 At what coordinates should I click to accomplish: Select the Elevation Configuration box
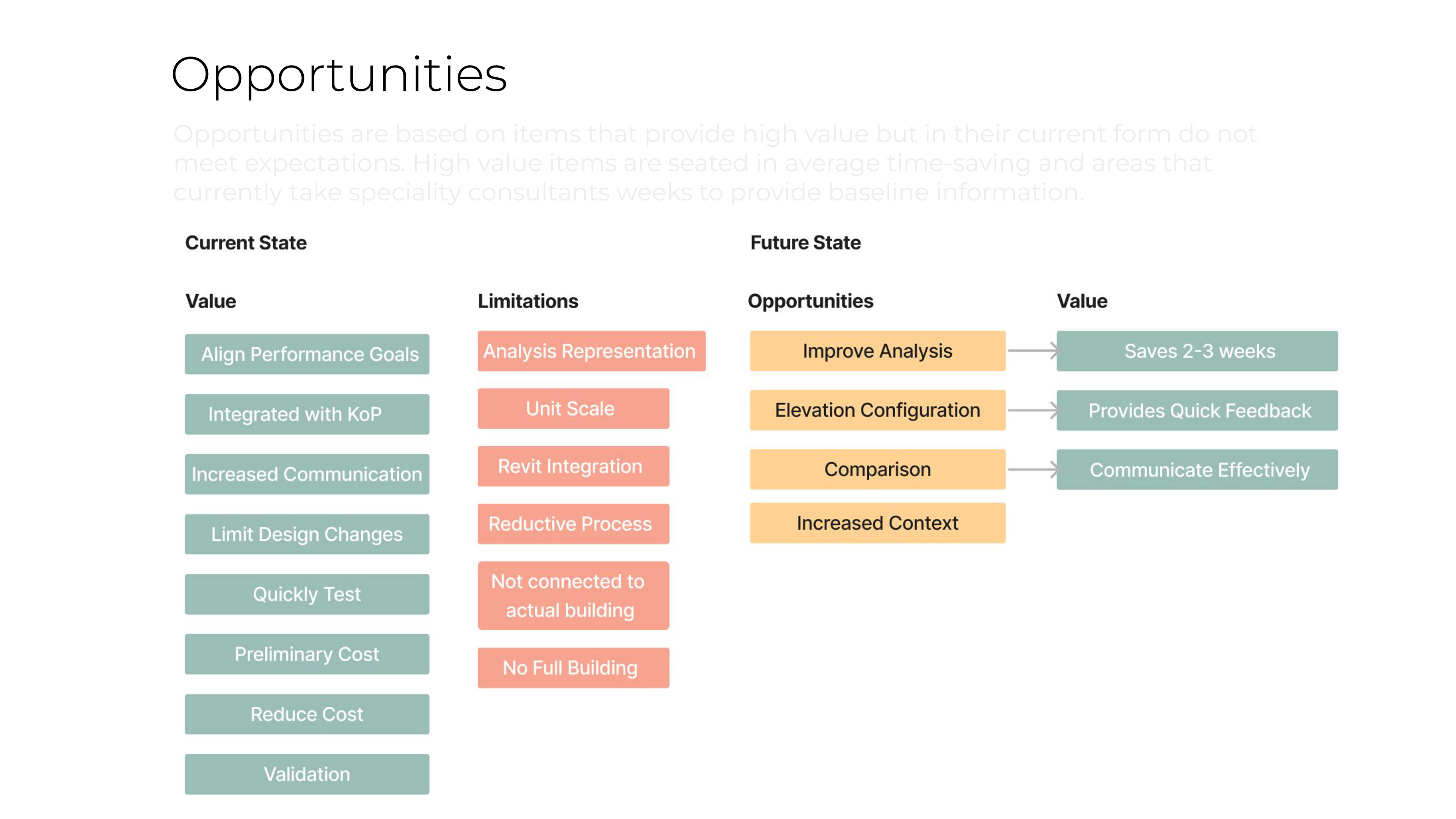[x=877, y=410]
